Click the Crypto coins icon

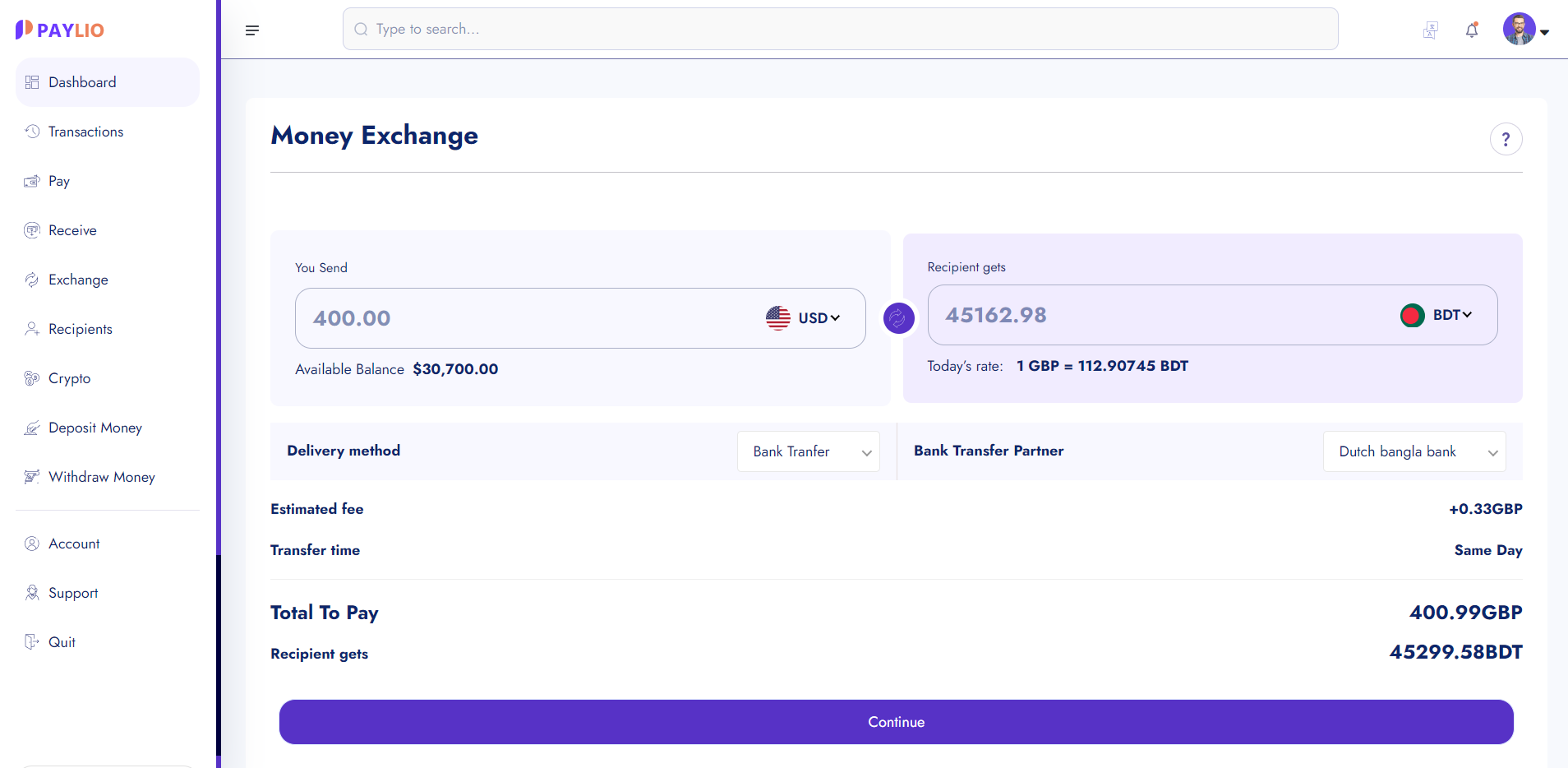pyautogui.click(x=32, y=378)
